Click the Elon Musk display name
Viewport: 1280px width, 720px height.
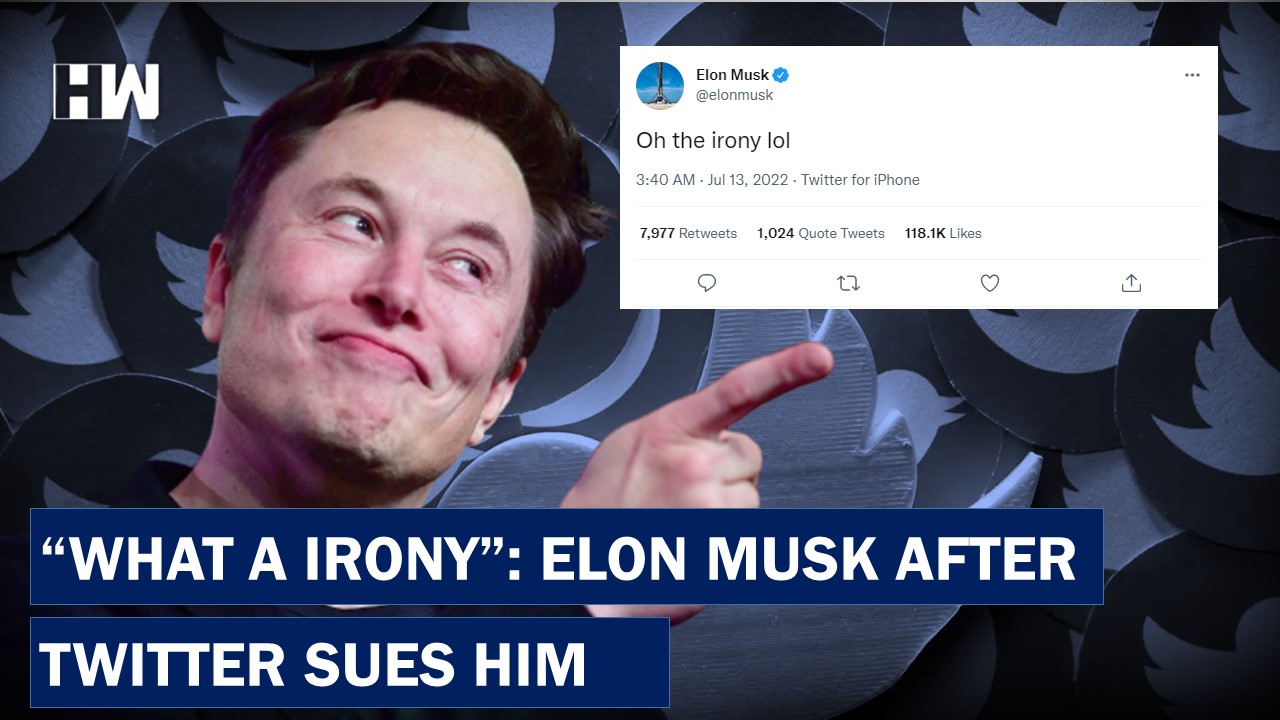(733, 75)
